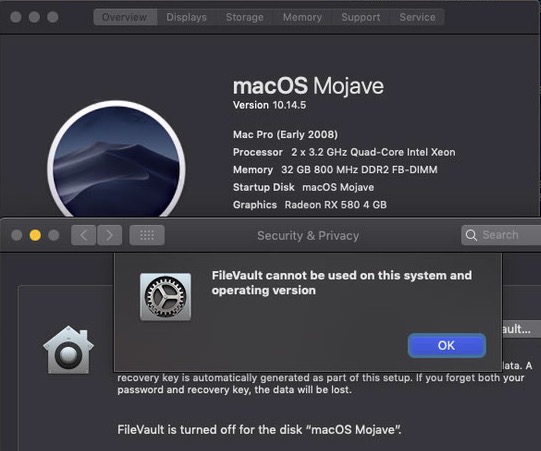Click the search magnifier icon
The height and width of the screenshot is (451, 541).
click(x=471, y=235)
